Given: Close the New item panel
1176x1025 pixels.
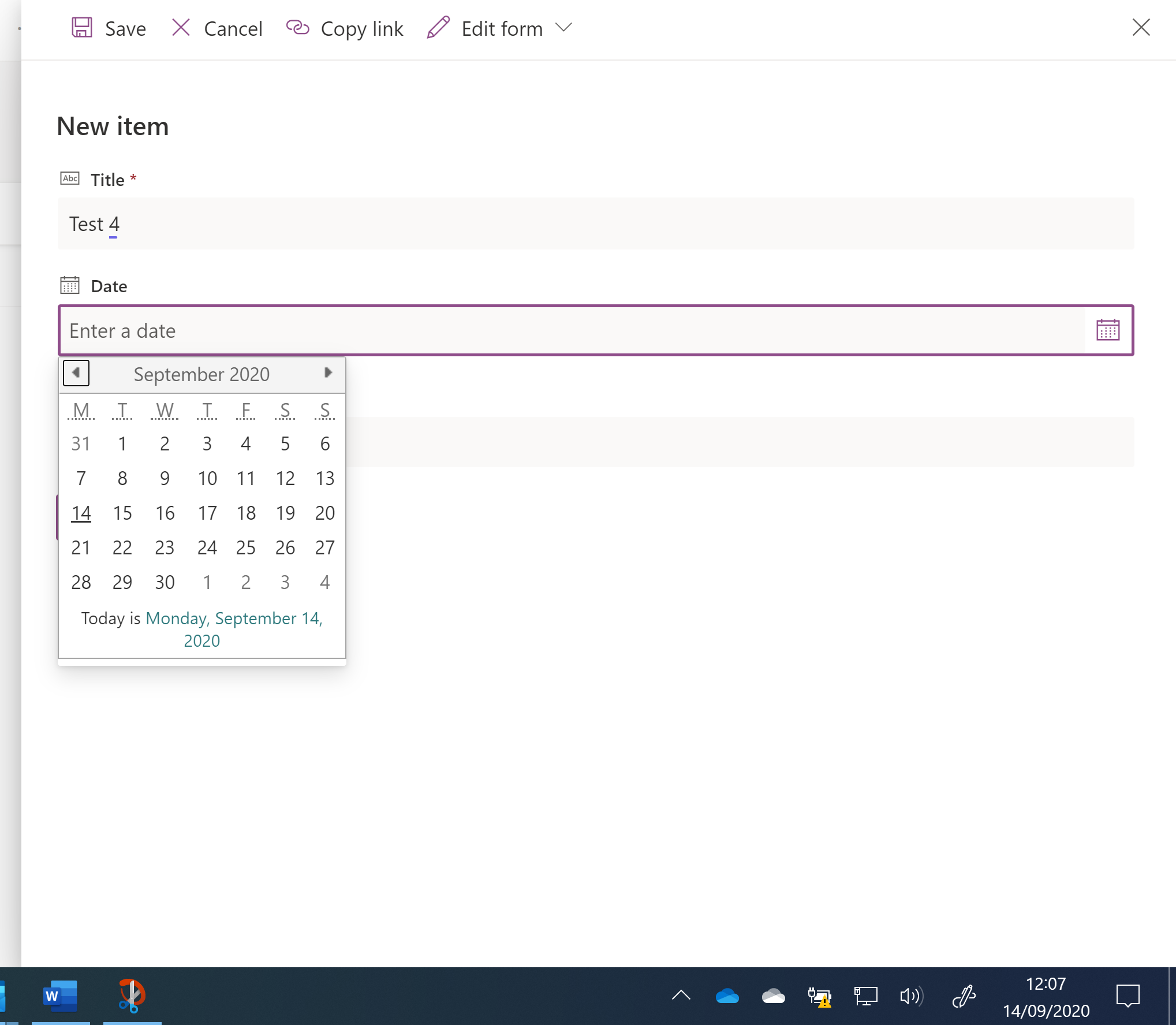Looking at the screenshot, I should point(1141,28).
